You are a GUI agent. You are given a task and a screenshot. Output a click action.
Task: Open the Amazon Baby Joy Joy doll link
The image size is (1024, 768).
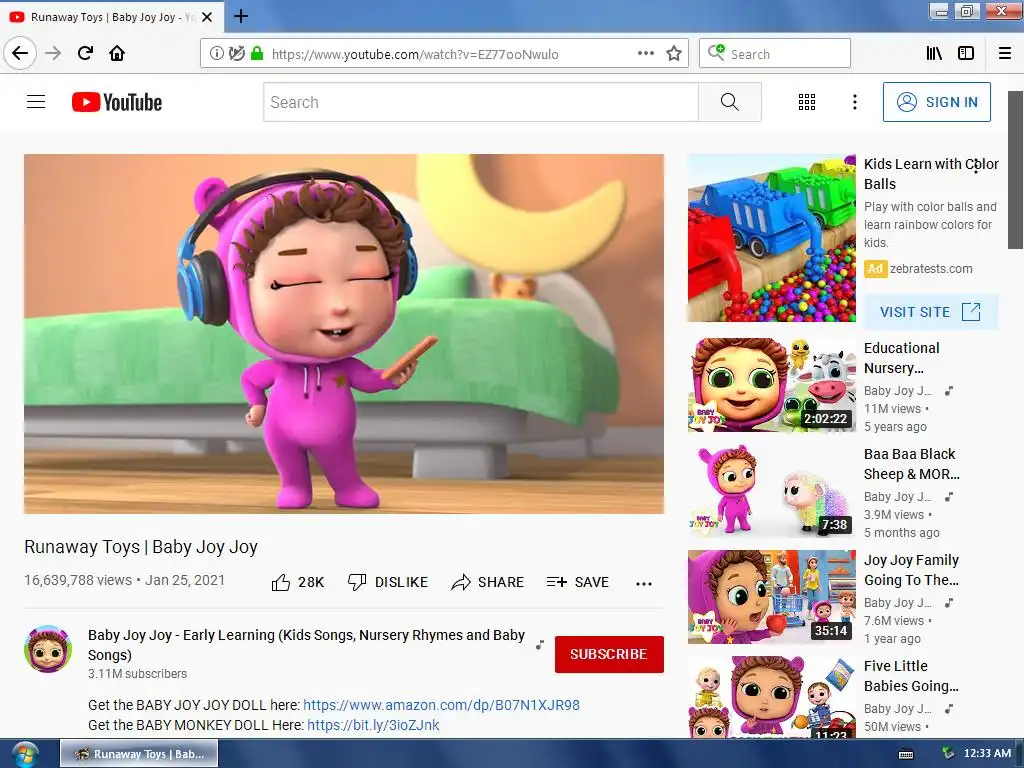[441, 705]
